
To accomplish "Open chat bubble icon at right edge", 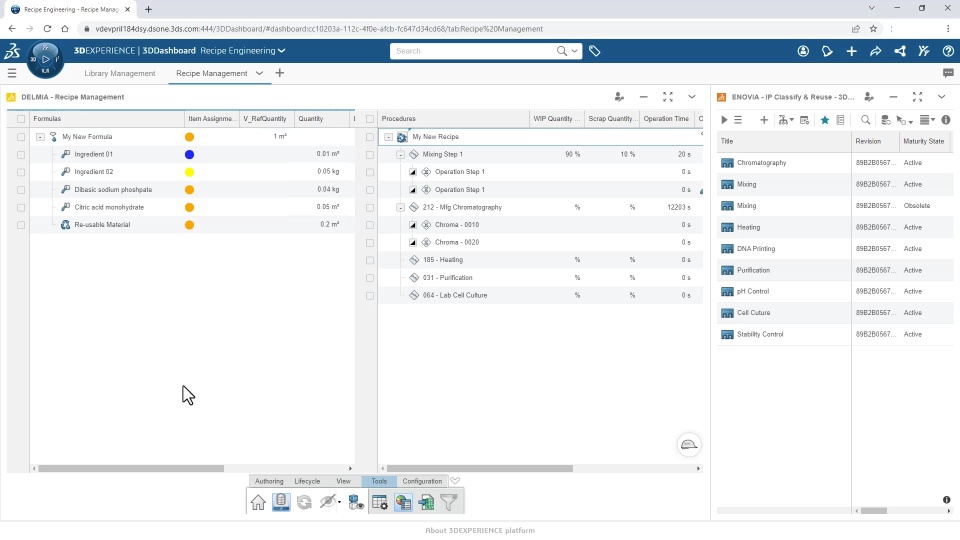I will (948, 73).
